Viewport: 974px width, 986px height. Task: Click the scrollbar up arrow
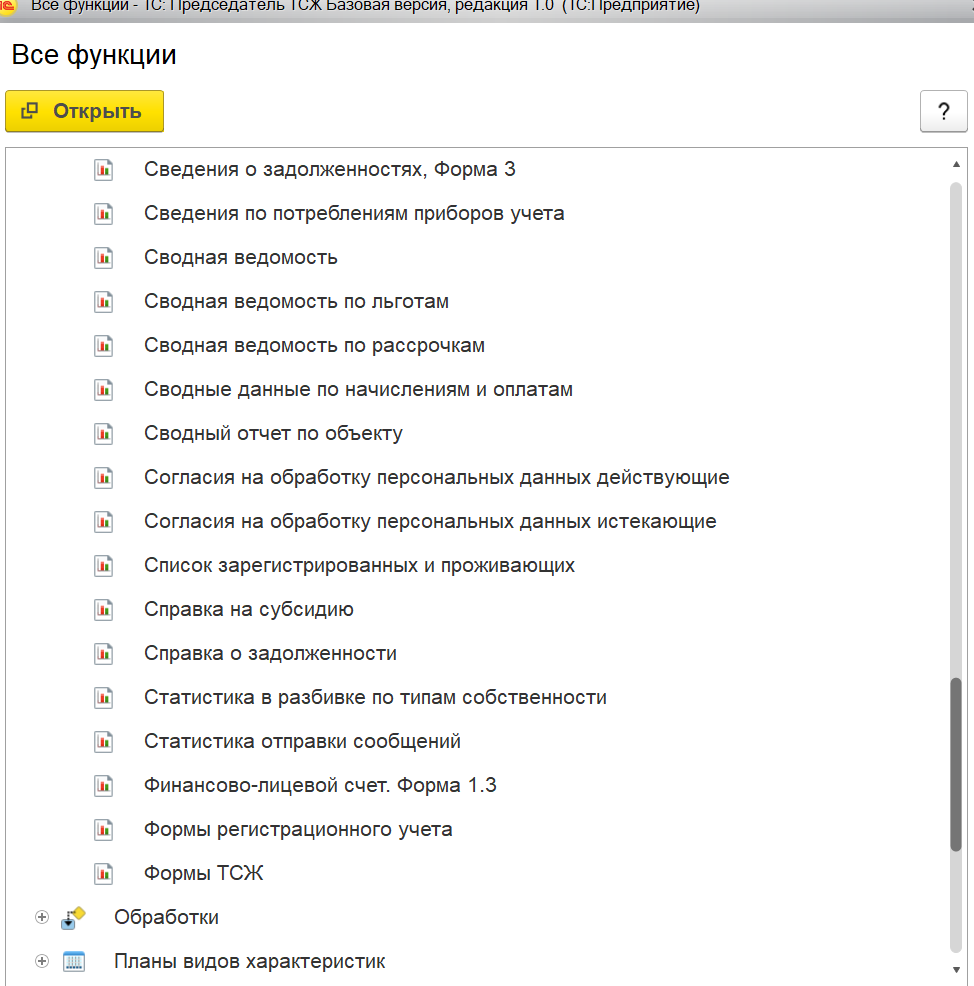point(956,164)
